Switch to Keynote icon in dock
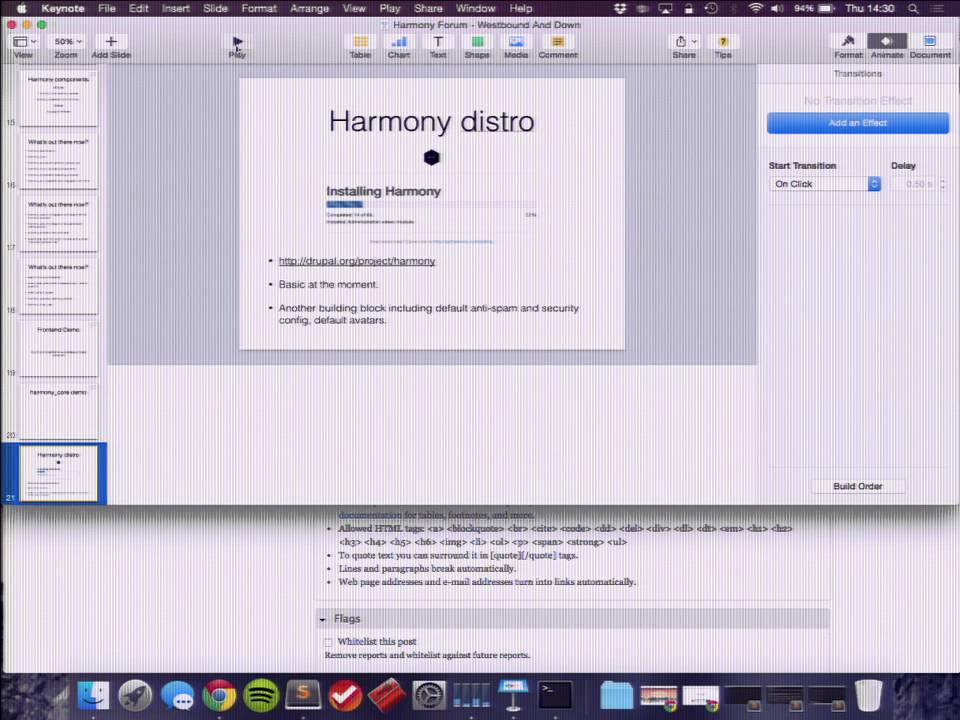 click(513, 696)
